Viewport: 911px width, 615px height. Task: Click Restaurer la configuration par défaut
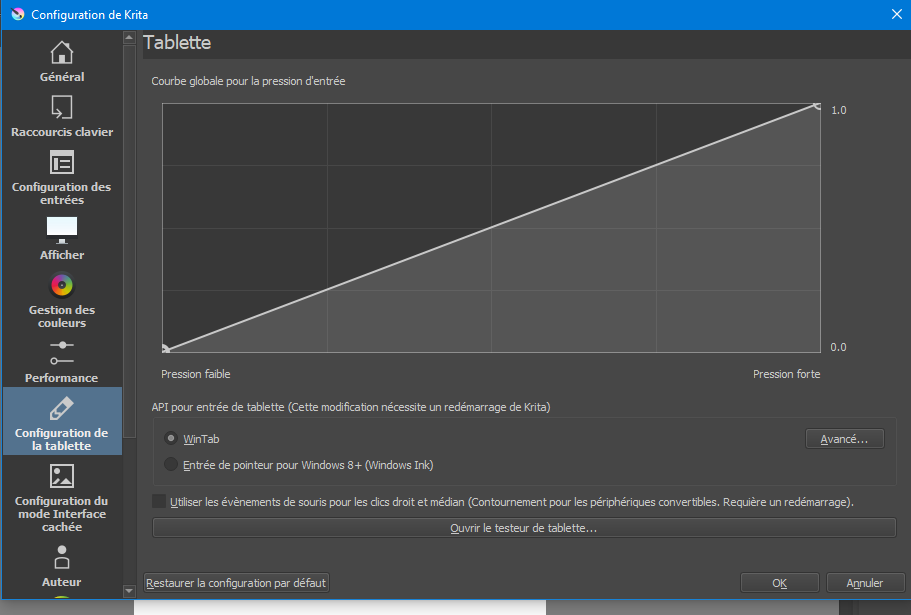(x=236, y=582)
